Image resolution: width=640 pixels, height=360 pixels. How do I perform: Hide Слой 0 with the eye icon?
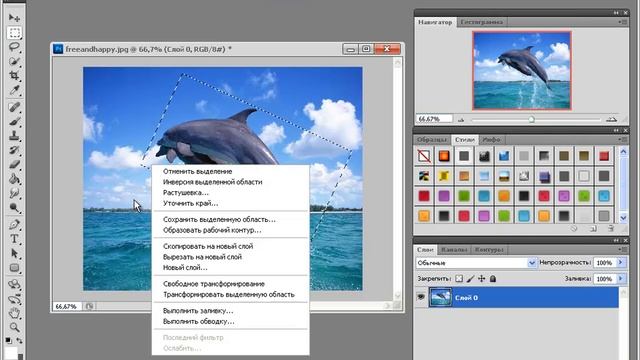click(421, 297)
